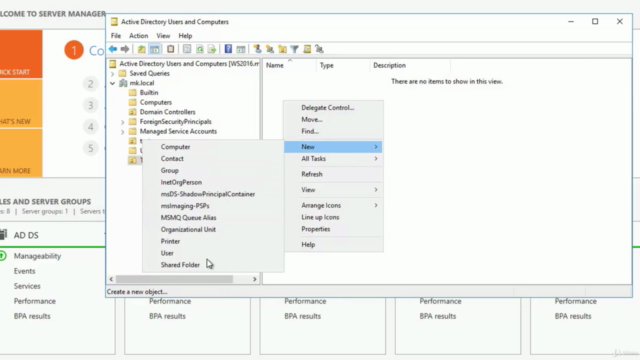Find objects using the toolbar search icon
The width and height of the screenshot is (640, 360).
[x=307, y=49]
